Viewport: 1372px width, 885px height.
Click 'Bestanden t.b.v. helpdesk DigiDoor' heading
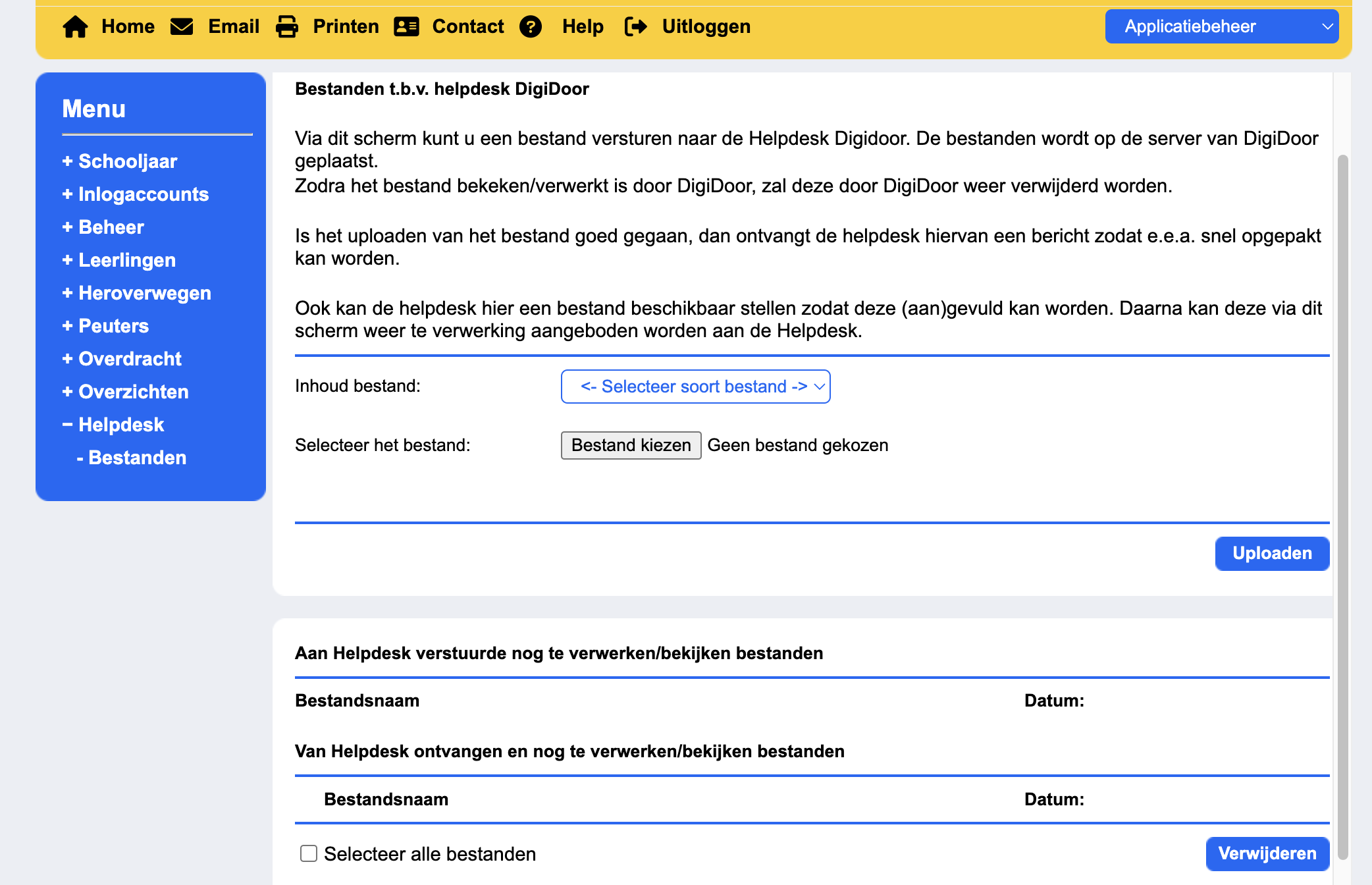pyautogui.click(x=442, y=89)
